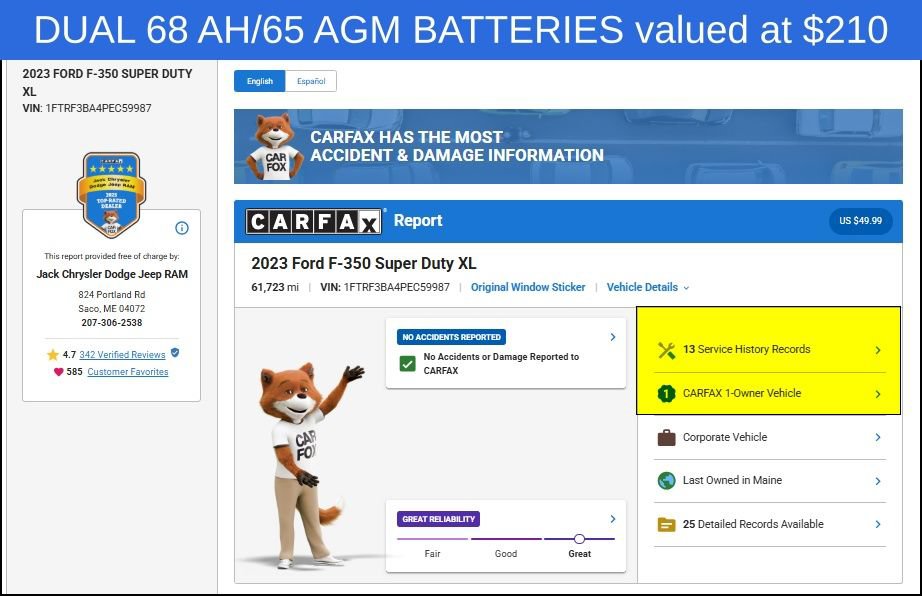This screenshot has height=596, width=922.
Task: Expand the Great Reliability card arrow
Action: (613, 519)
